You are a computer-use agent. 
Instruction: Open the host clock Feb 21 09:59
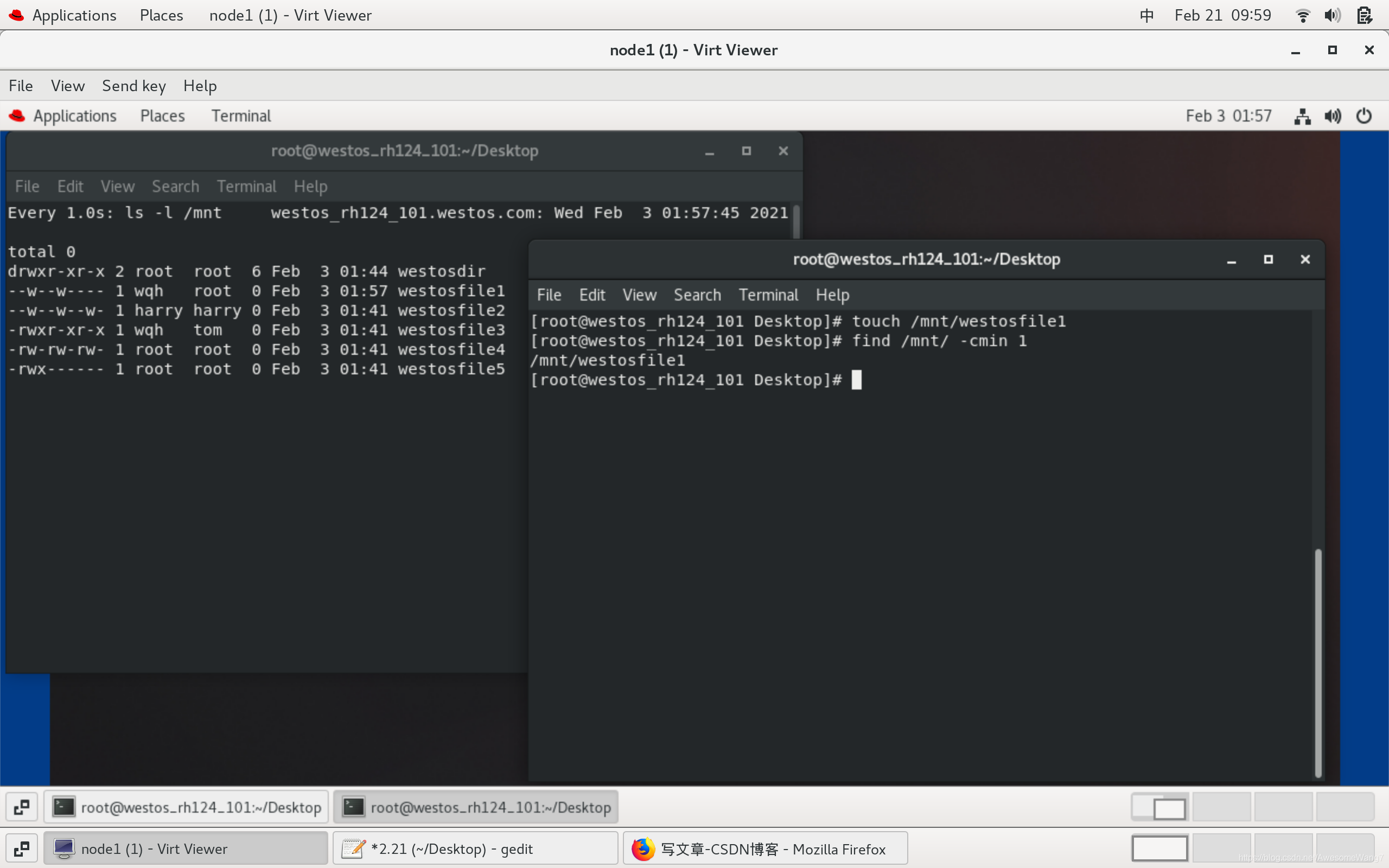point(1222,16)
